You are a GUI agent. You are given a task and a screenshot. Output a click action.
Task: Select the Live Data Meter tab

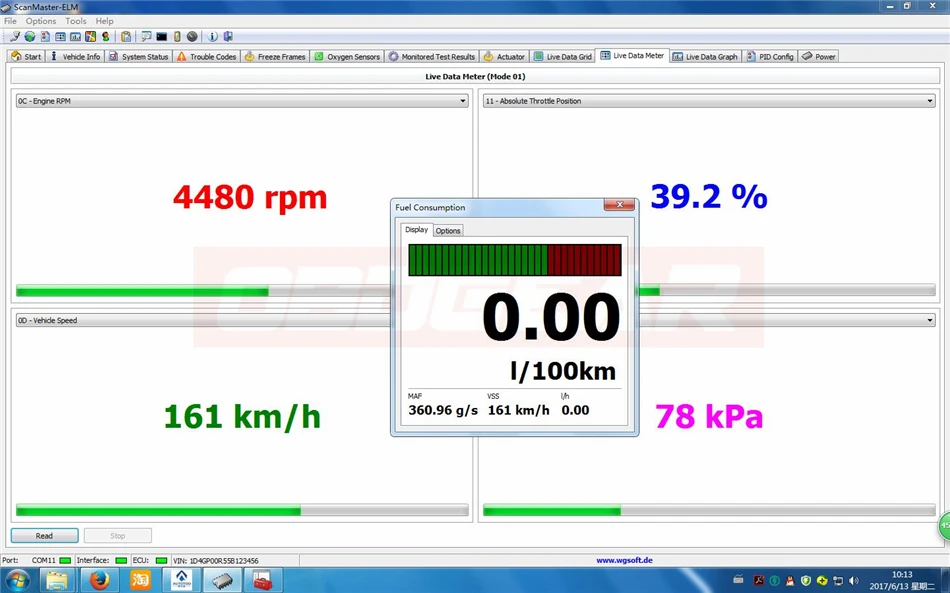point(633,55)
